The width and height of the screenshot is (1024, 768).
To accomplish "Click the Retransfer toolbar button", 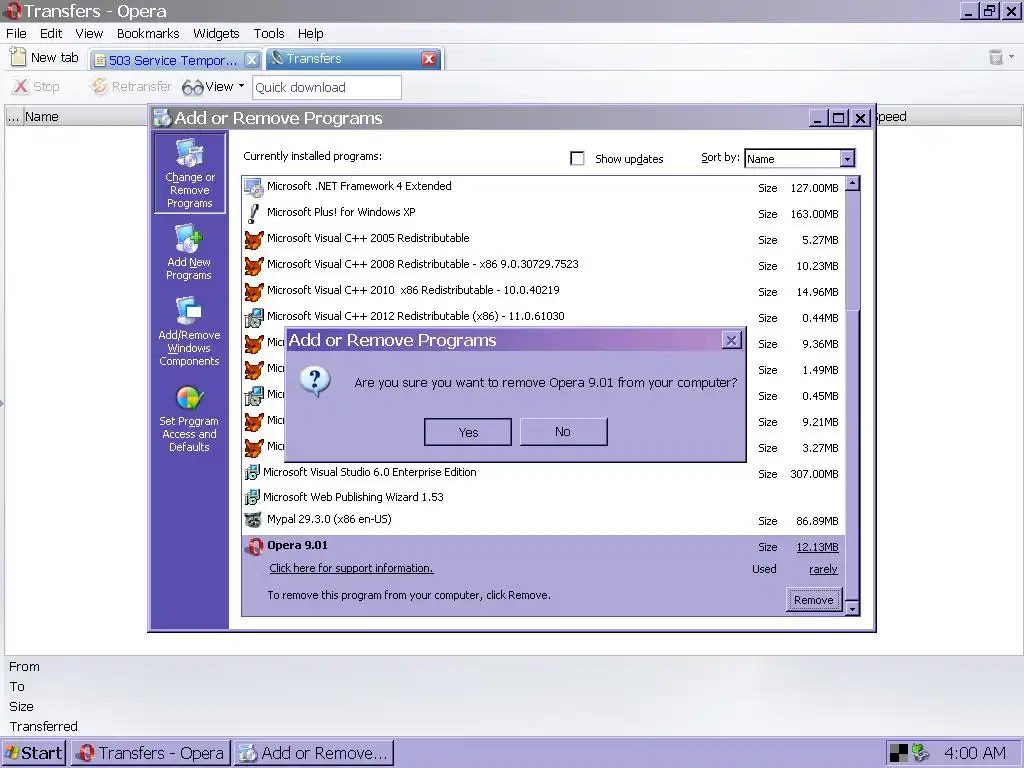I will point(131,86).
